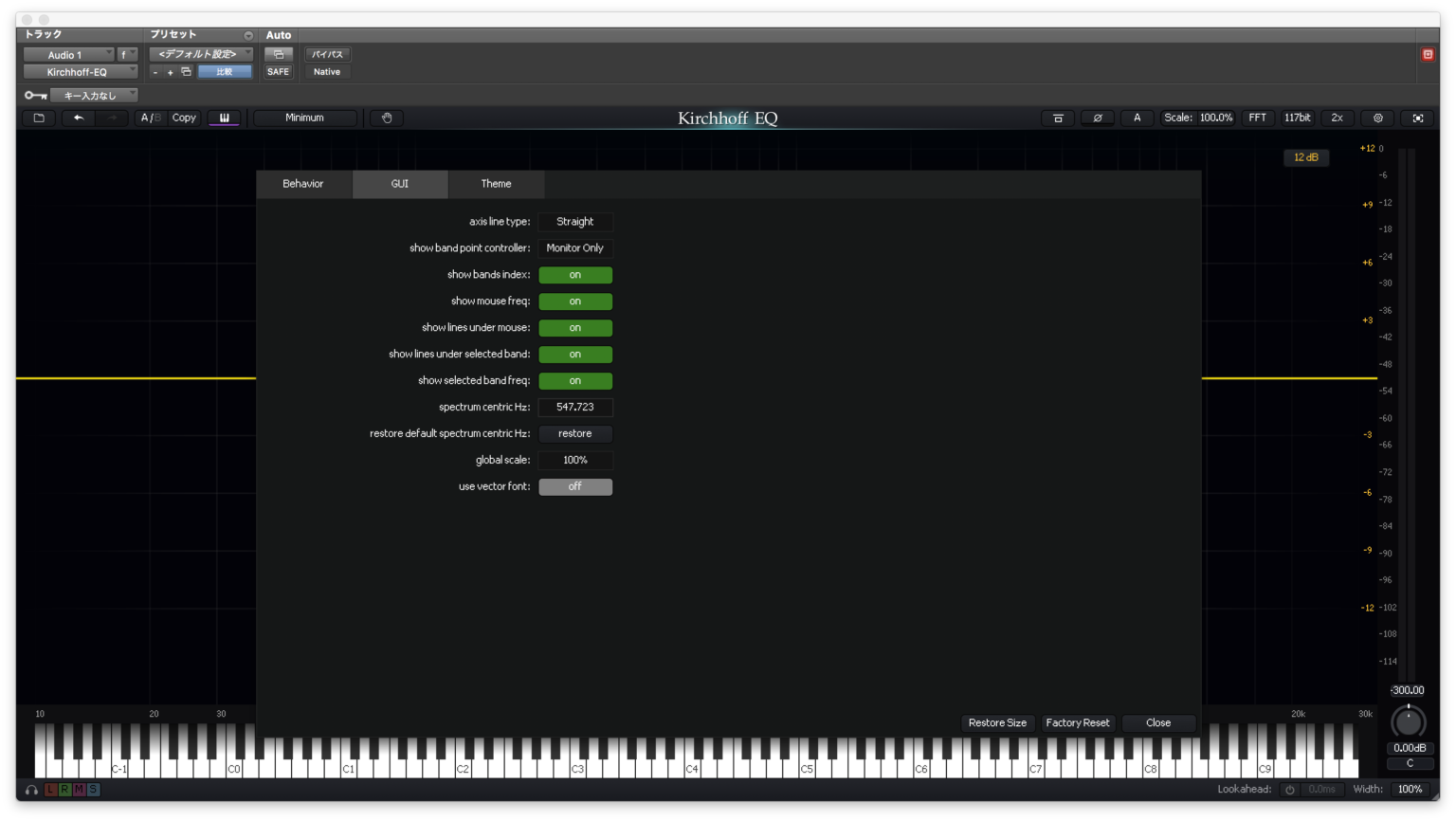Image resolution: width=1456 pixels, height=821 pixels.
Task: Select the R channel button
Action: [x=64, y=790]
